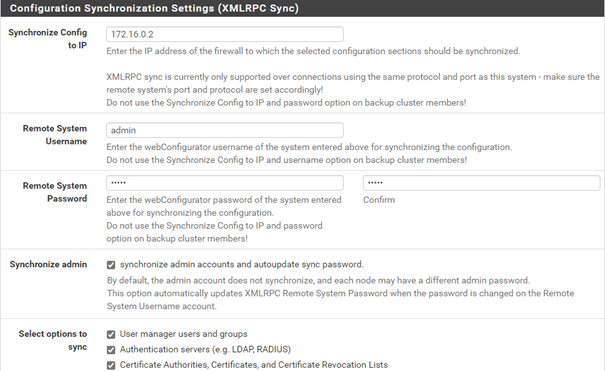Uncheck User manager users and groups
Image resolution: width=605 pixels, height=371 pixels.
pos(111,334)
